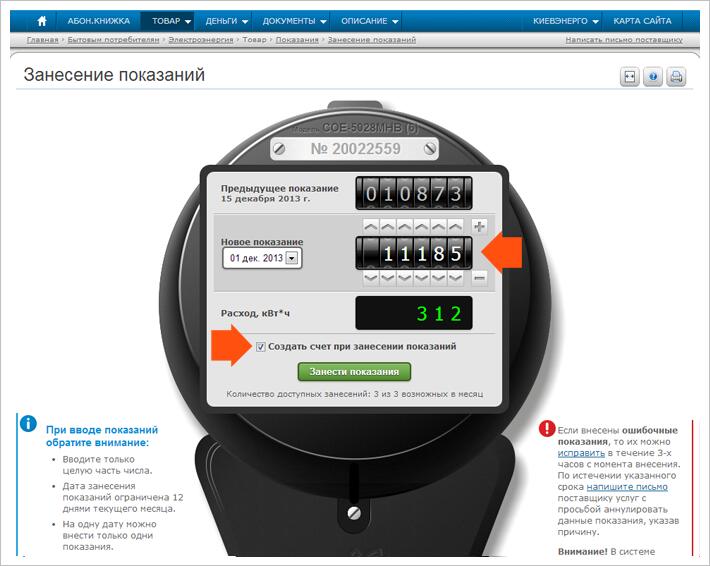Click the up arrow above the first digit

point(370,227)
